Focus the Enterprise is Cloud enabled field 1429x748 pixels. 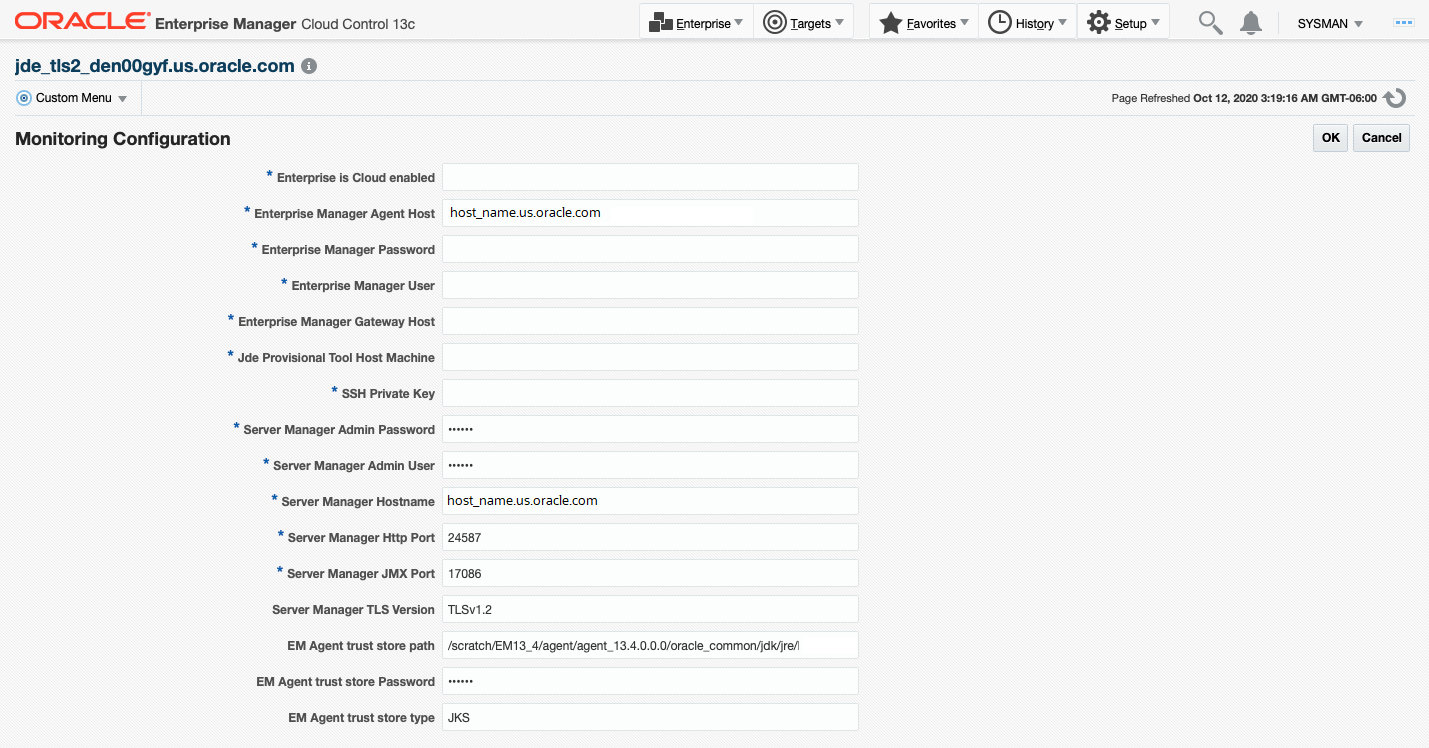(x=650, y=177)
